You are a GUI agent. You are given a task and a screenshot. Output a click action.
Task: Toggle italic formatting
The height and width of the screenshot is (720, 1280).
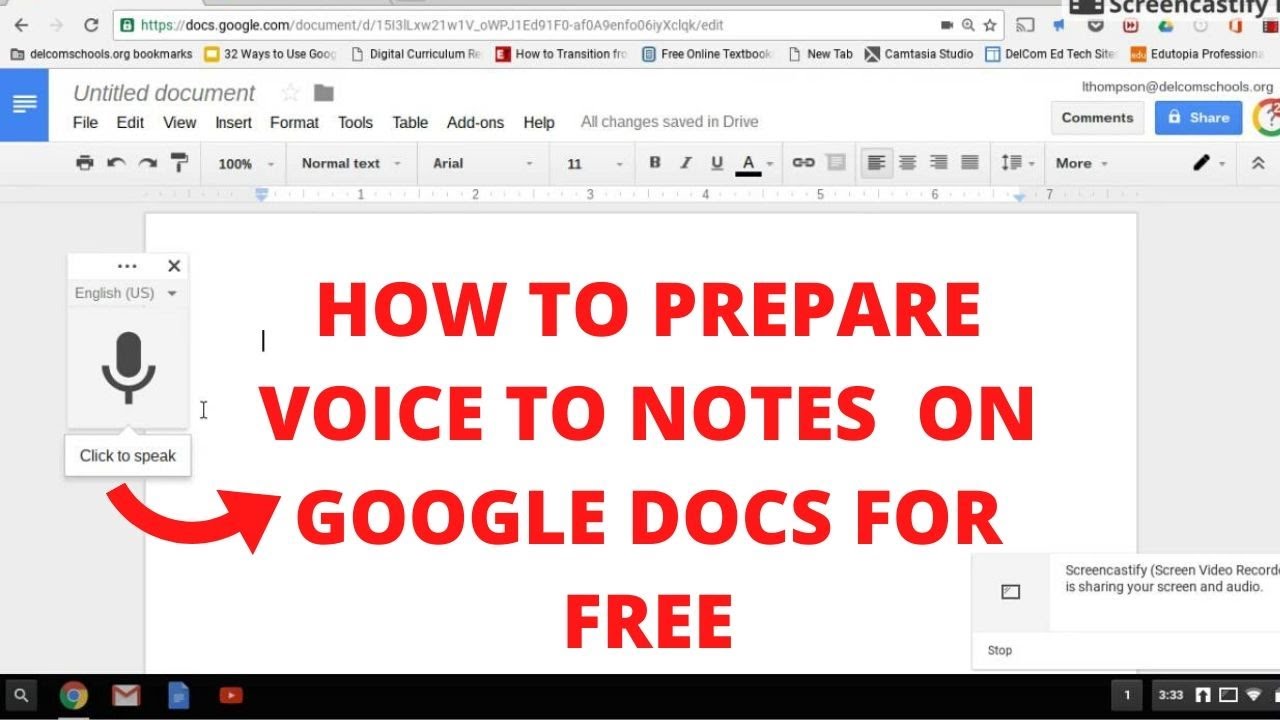click(x=686, y=163)
